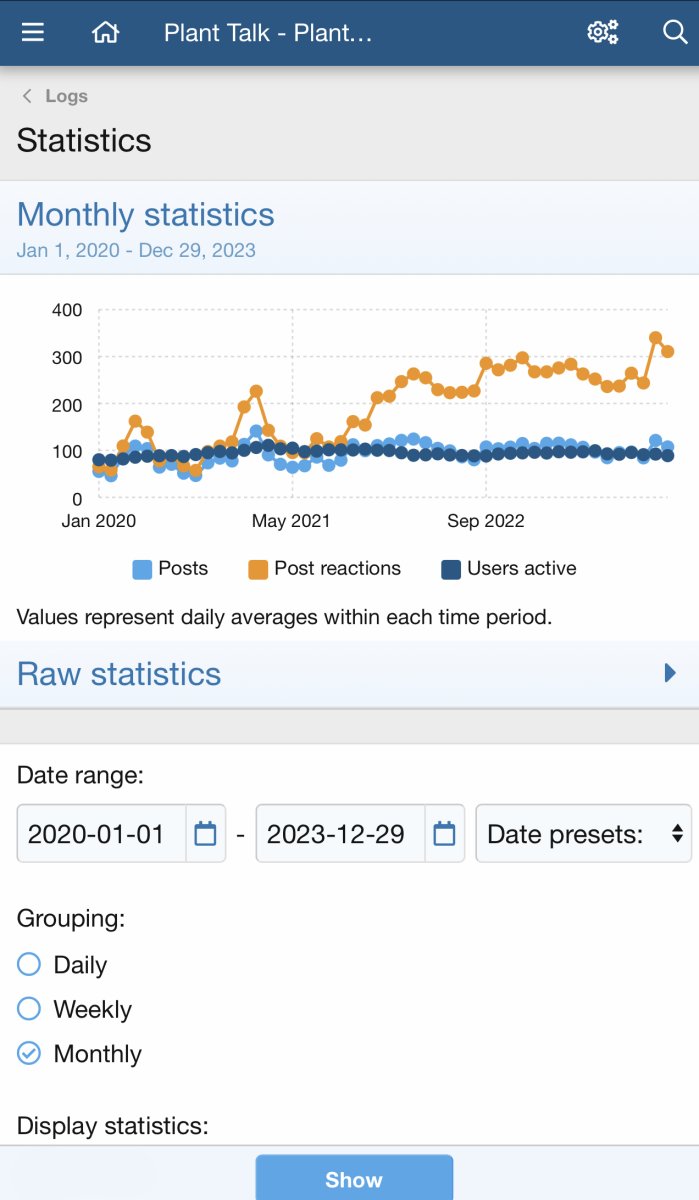The height and width of the screenshot is (1200, 699).
Task: Click the date range subtitle text
Action: (136, 250)
